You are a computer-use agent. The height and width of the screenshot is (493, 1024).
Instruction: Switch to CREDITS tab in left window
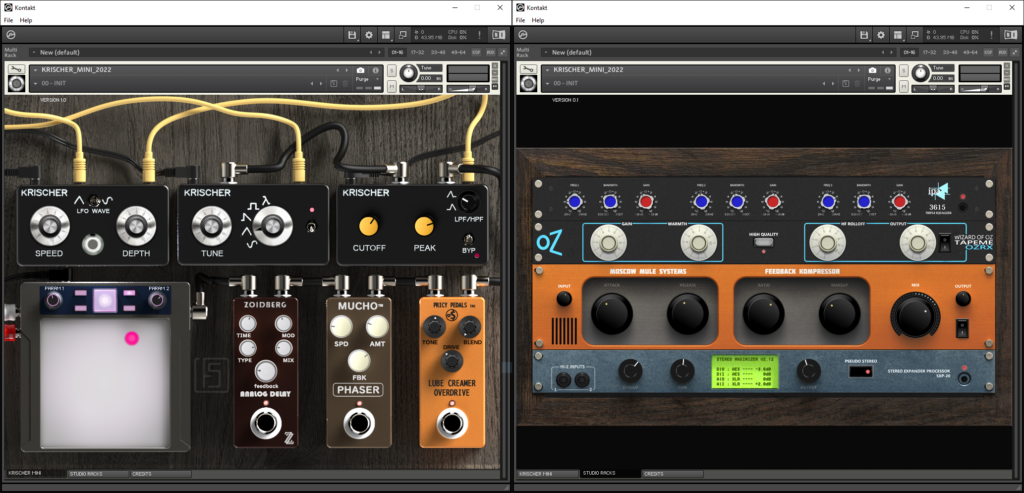pyautogui.click(x=160, y=473)
